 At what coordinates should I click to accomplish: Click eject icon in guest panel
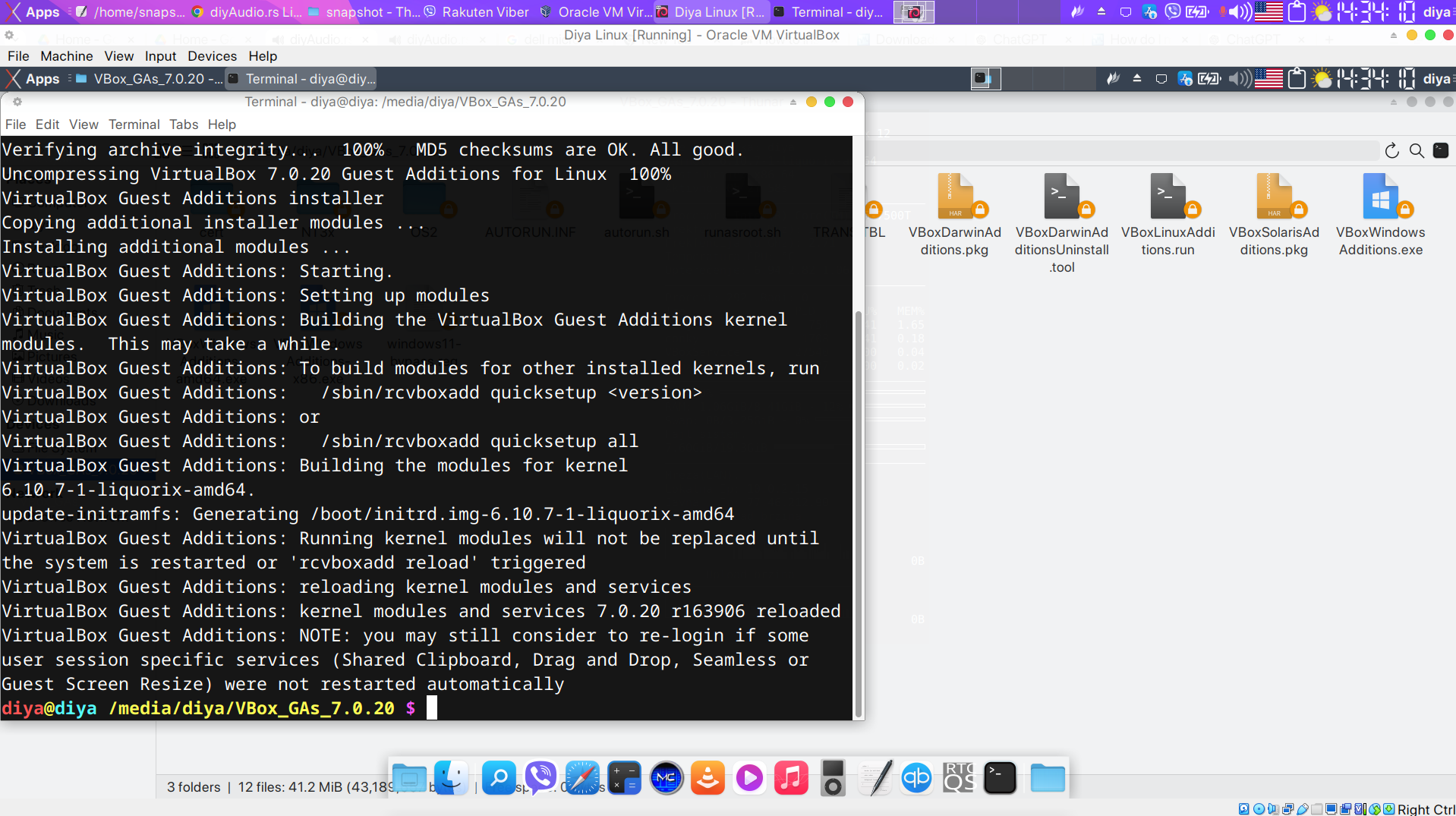[1137, 78]
